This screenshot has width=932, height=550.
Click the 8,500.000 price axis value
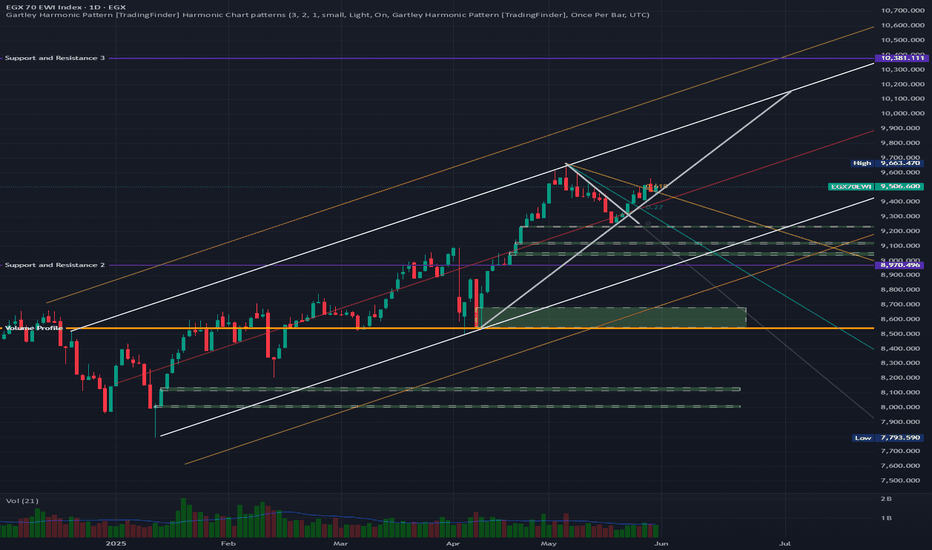click(902, 334)
